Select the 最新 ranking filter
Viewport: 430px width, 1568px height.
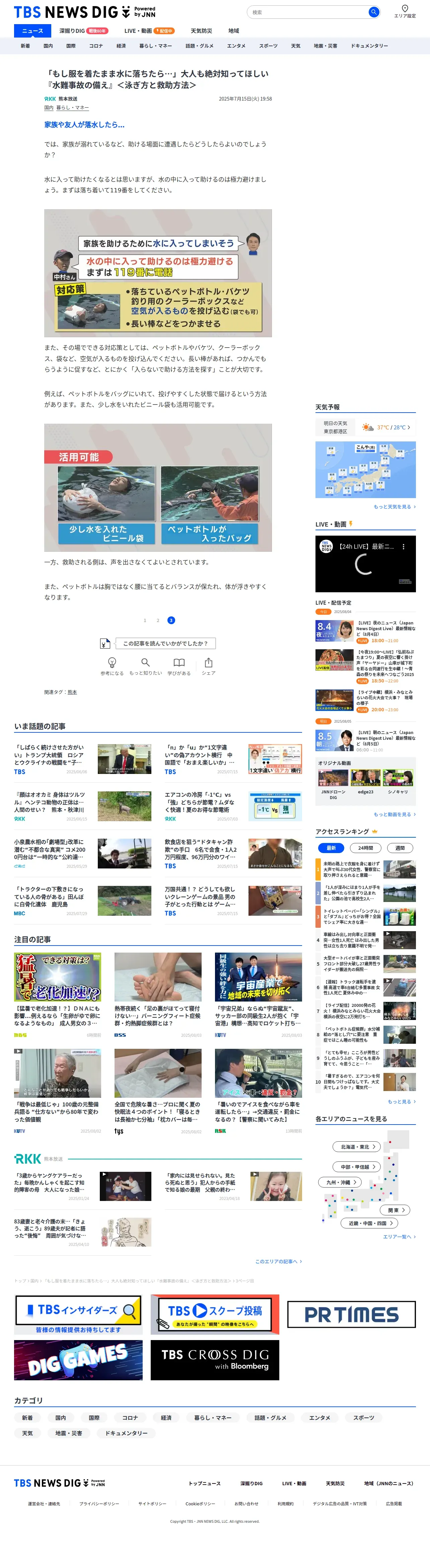(331, 848)
